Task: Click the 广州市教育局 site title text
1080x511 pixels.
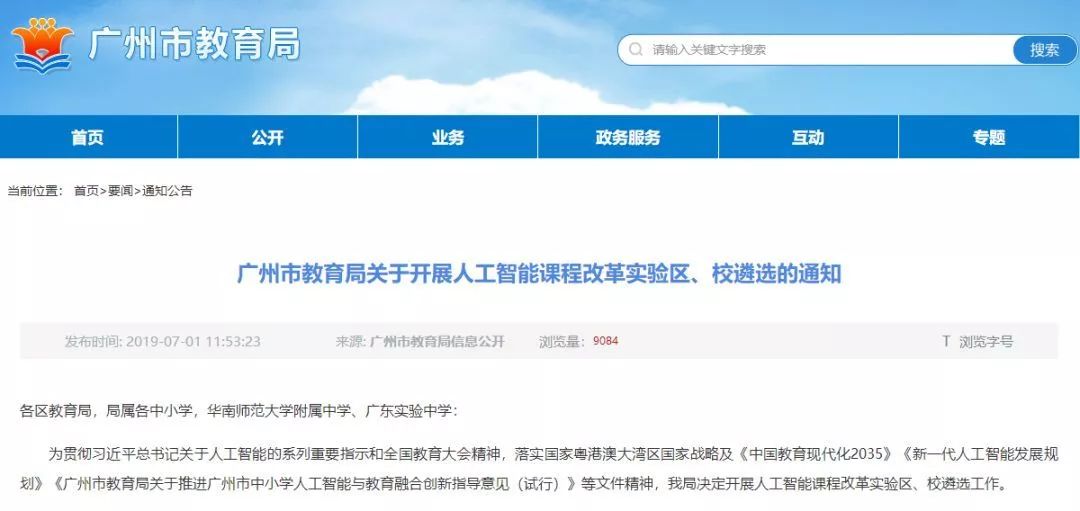Action: tap(194, 44)
